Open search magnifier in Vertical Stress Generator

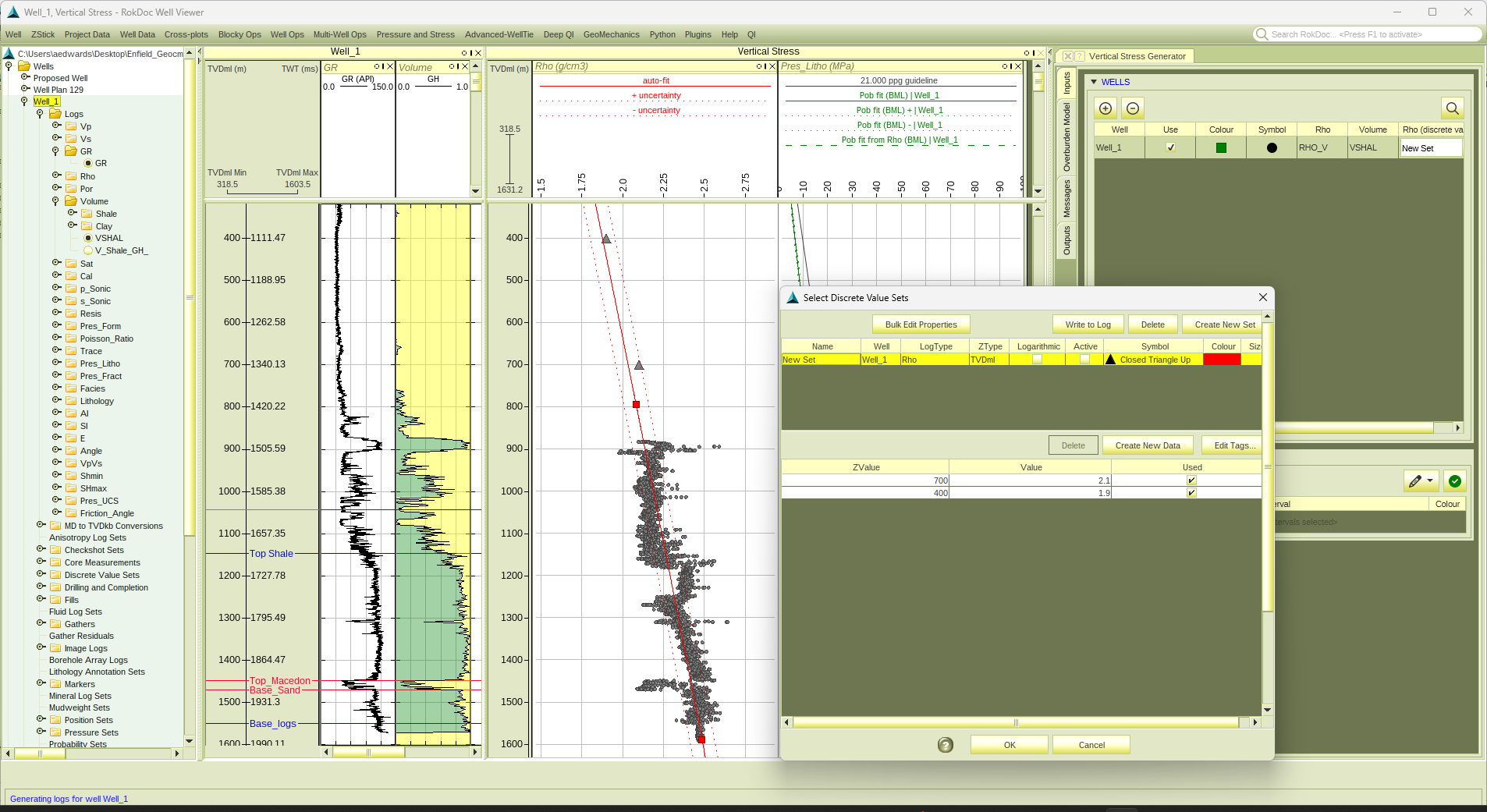1452,108
